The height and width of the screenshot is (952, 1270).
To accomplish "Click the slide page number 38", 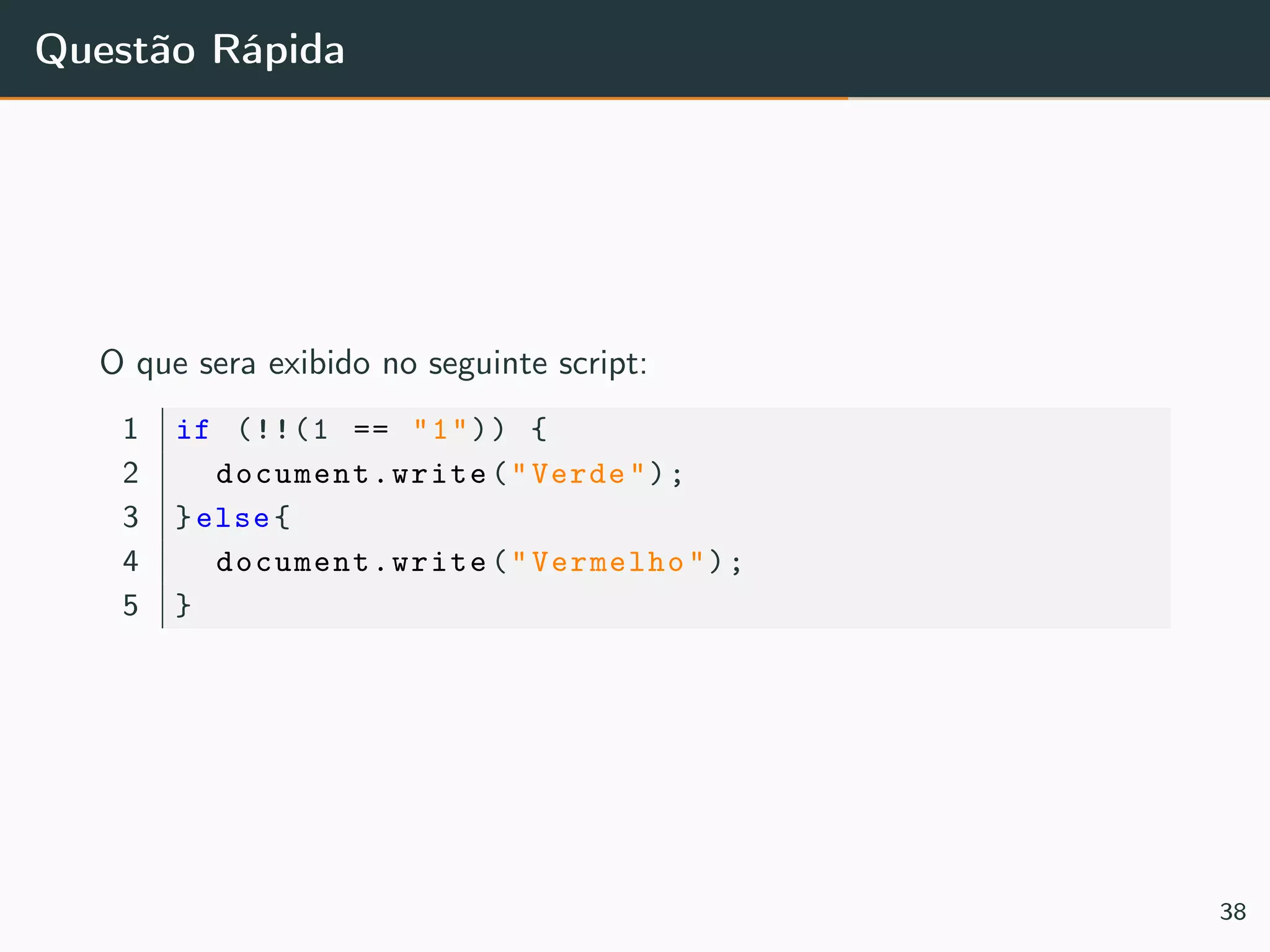I will 1233,912.
